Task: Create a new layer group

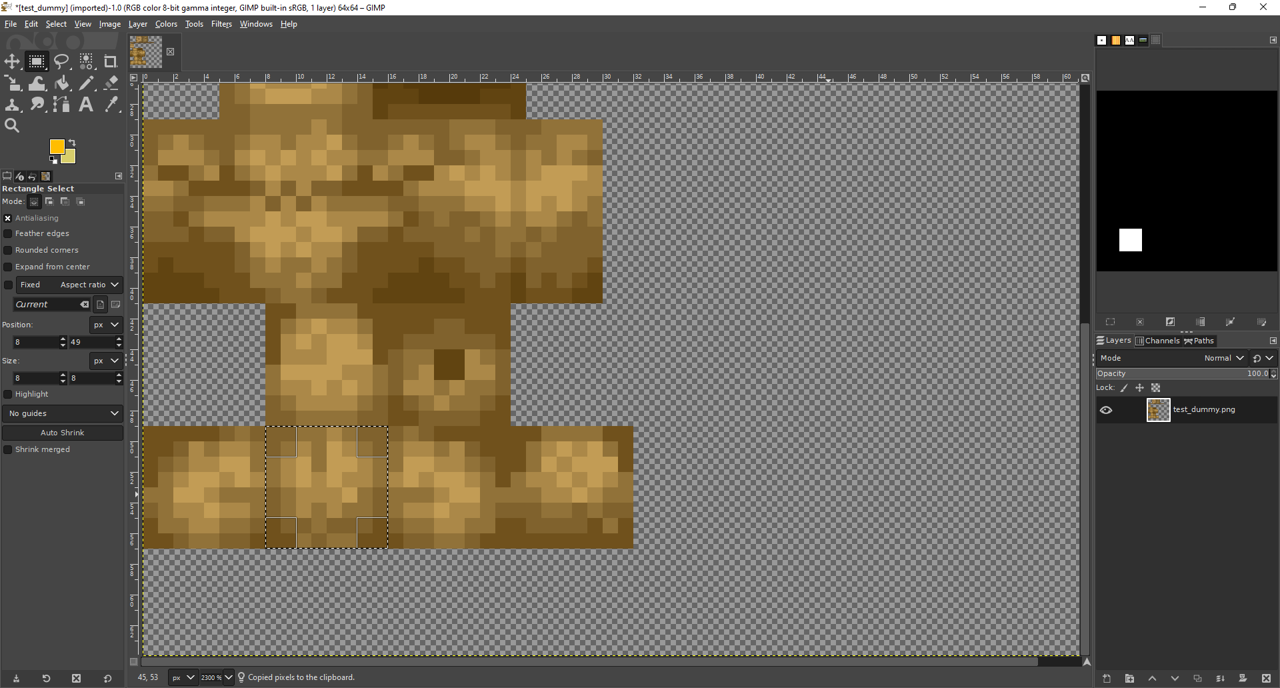Action: click(1129, 679)
